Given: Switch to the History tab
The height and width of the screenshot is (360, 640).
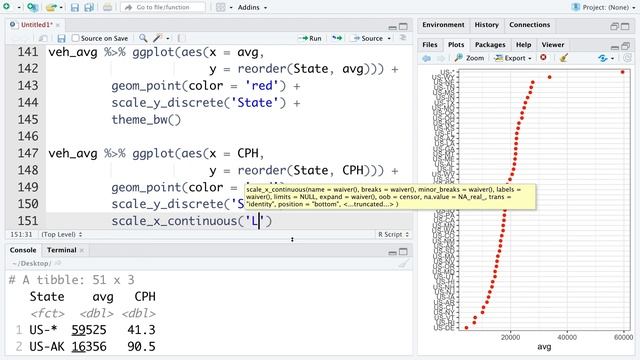Looking at the screenshot, I should pyautogui.click(x=487, y=25).
